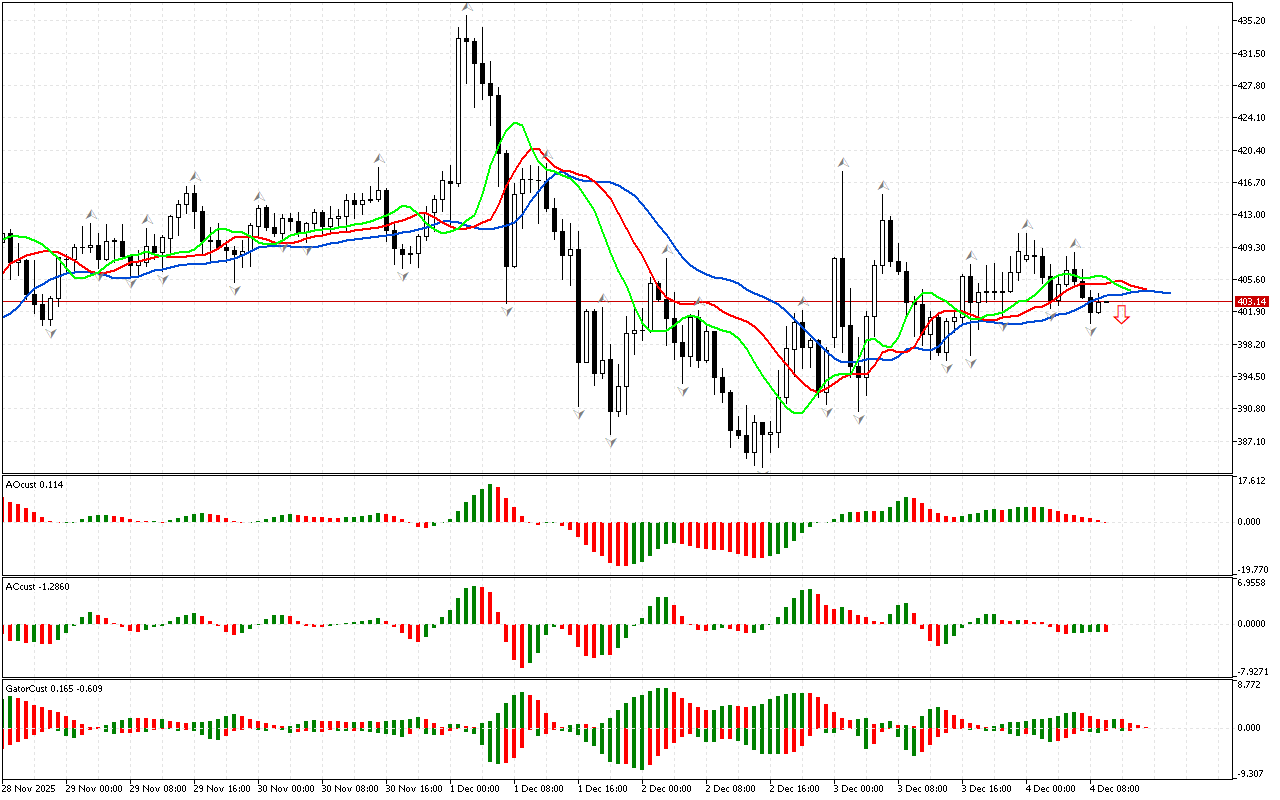The width and height of the screenshot is (1280, 800).
Task: Select the AOcust 0.114 indicator label
Action: [x=35, y=484]
